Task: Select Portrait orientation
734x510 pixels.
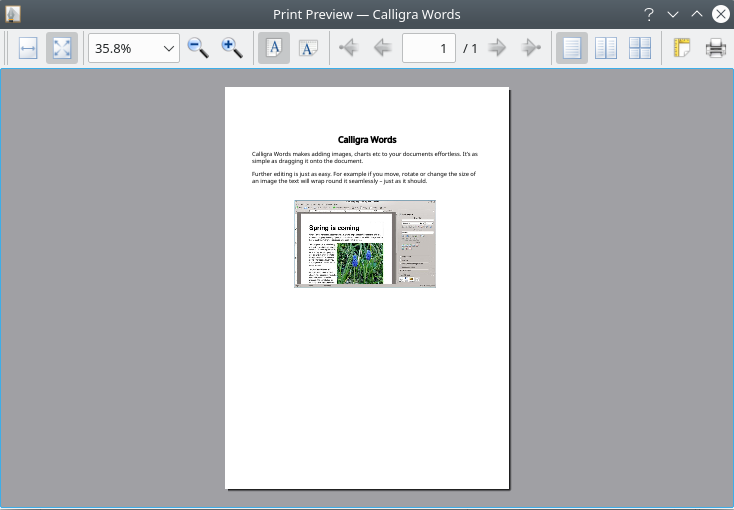Action: click(x=274, y=48)
